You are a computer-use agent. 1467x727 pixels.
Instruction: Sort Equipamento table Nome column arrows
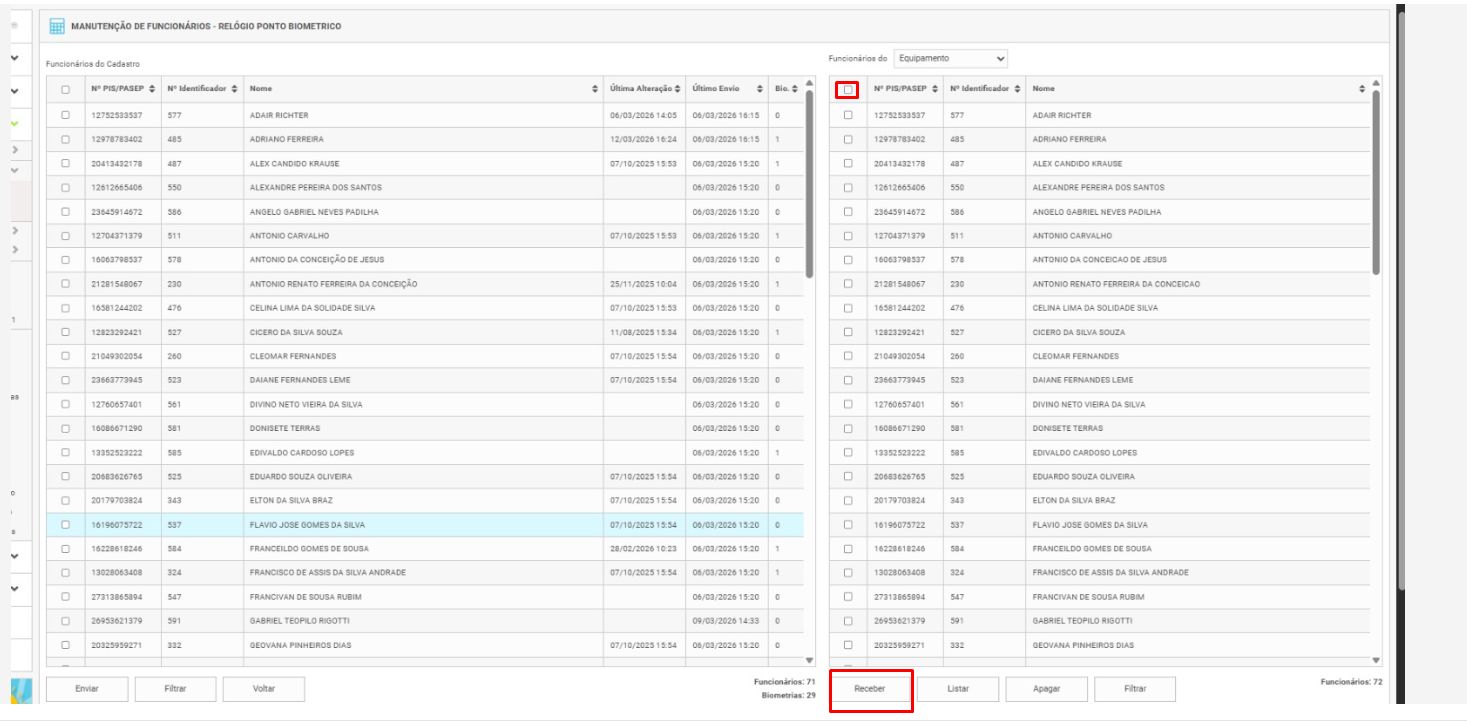(x=1362, y=90)
